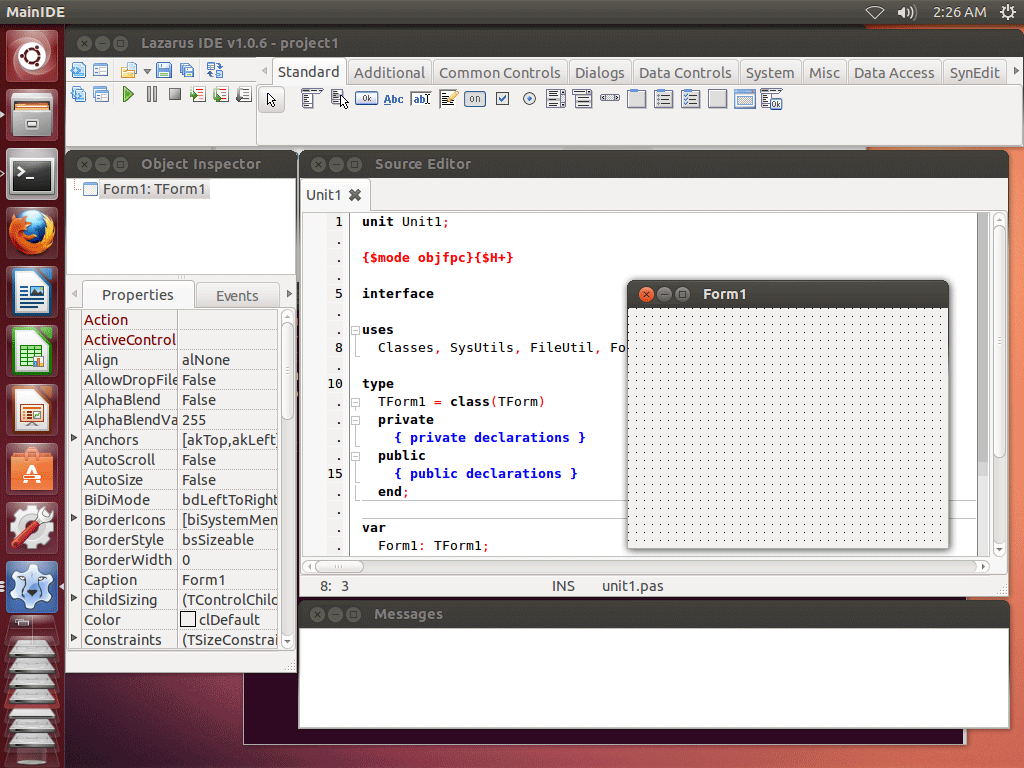Pick the TButton component from the Standard palette
The image size is (1024, 768).
tap(366, 98)
